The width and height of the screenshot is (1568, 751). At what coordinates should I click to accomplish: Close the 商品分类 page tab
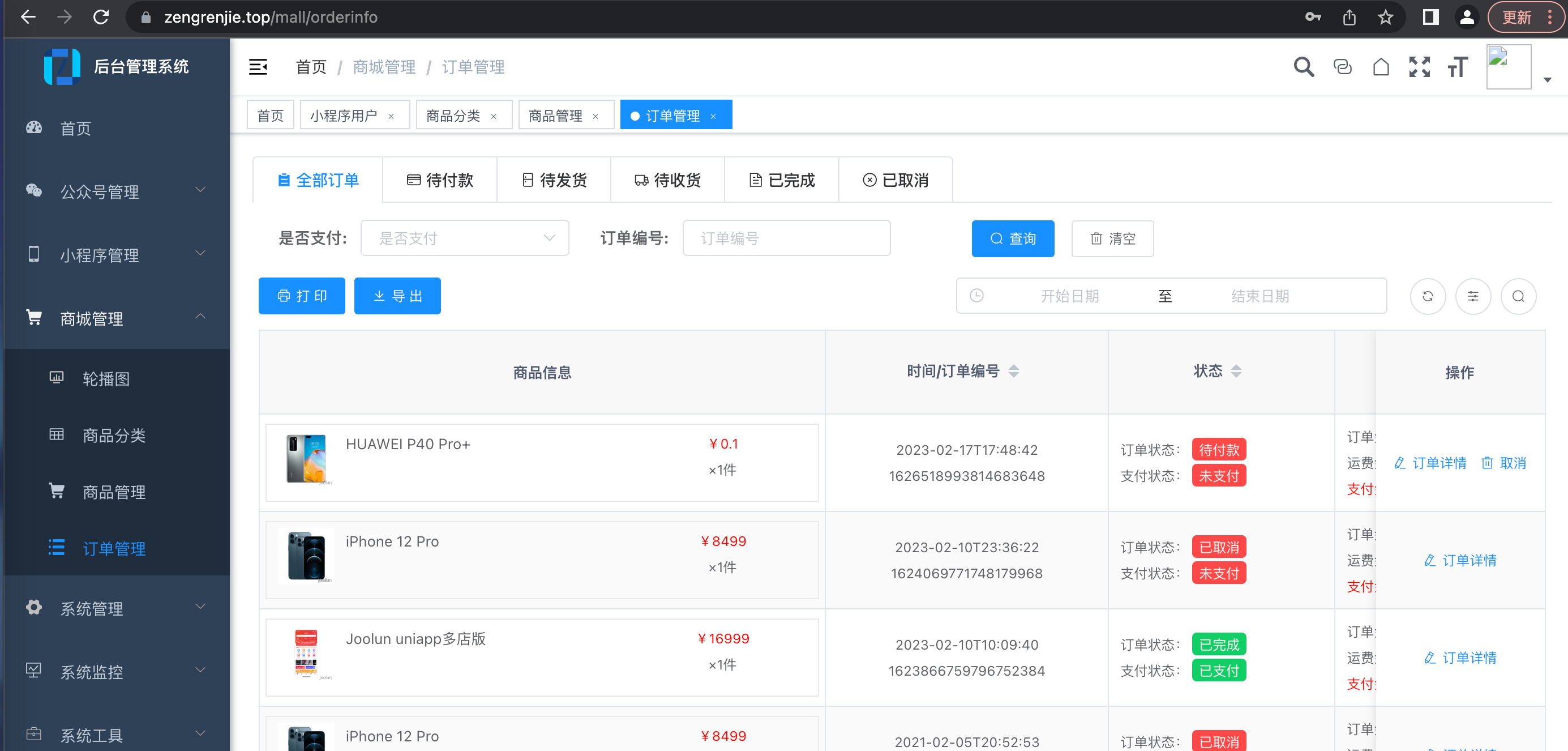[x=494, y=116]
